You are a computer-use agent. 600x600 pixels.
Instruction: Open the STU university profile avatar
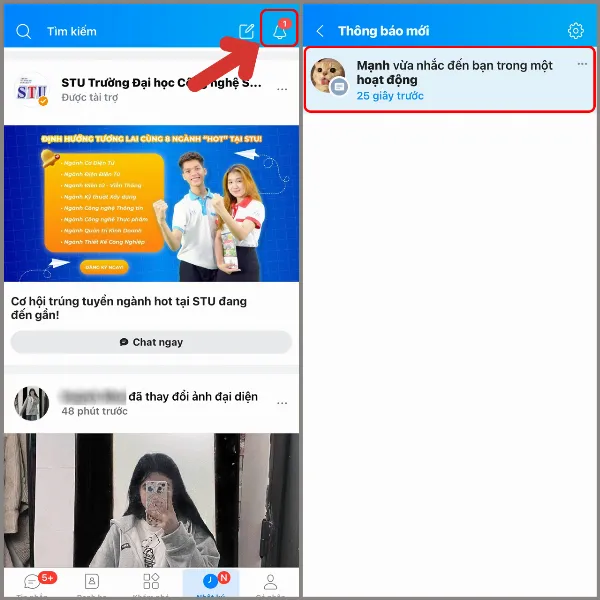click(32, 90)
